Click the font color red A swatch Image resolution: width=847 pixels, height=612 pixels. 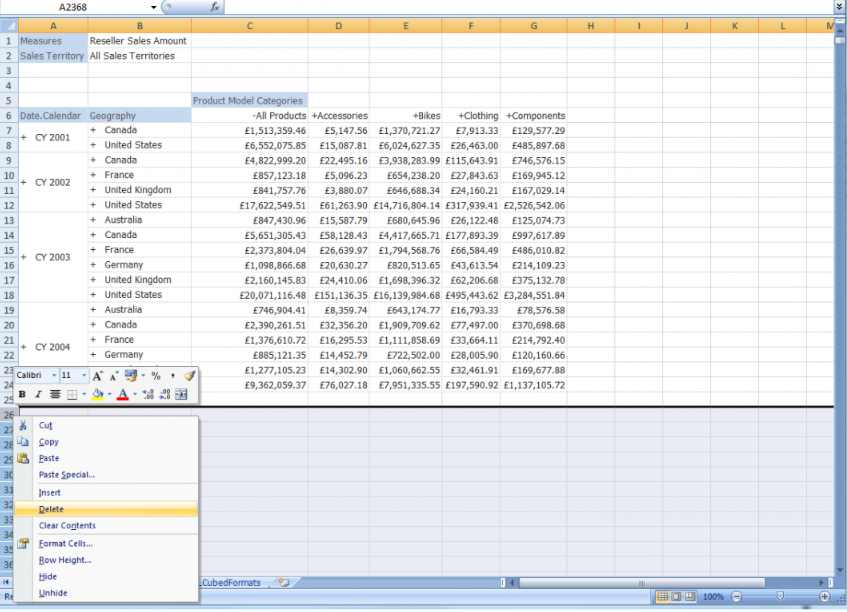(x=121, y=395)
